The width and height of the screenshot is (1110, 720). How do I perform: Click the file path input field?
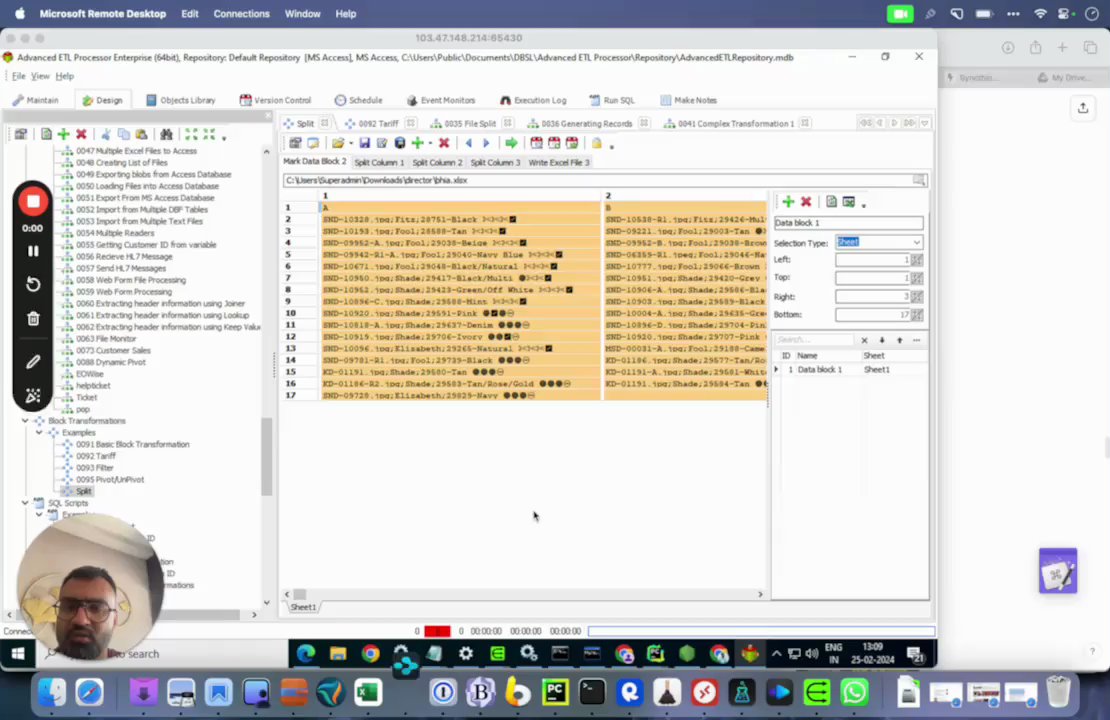pos(597,181)
